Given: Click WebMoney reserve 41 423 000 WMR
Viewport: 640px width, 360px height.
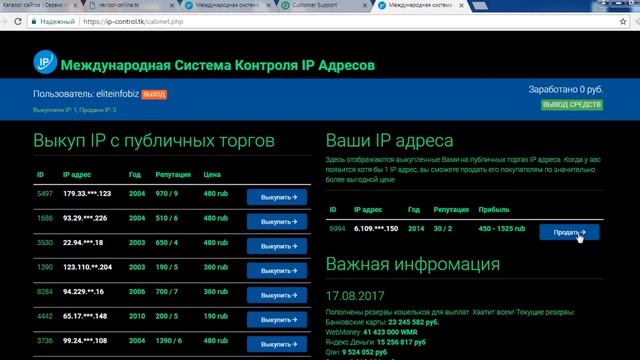Looking at the screenshot, I should (x=390, y=333).
